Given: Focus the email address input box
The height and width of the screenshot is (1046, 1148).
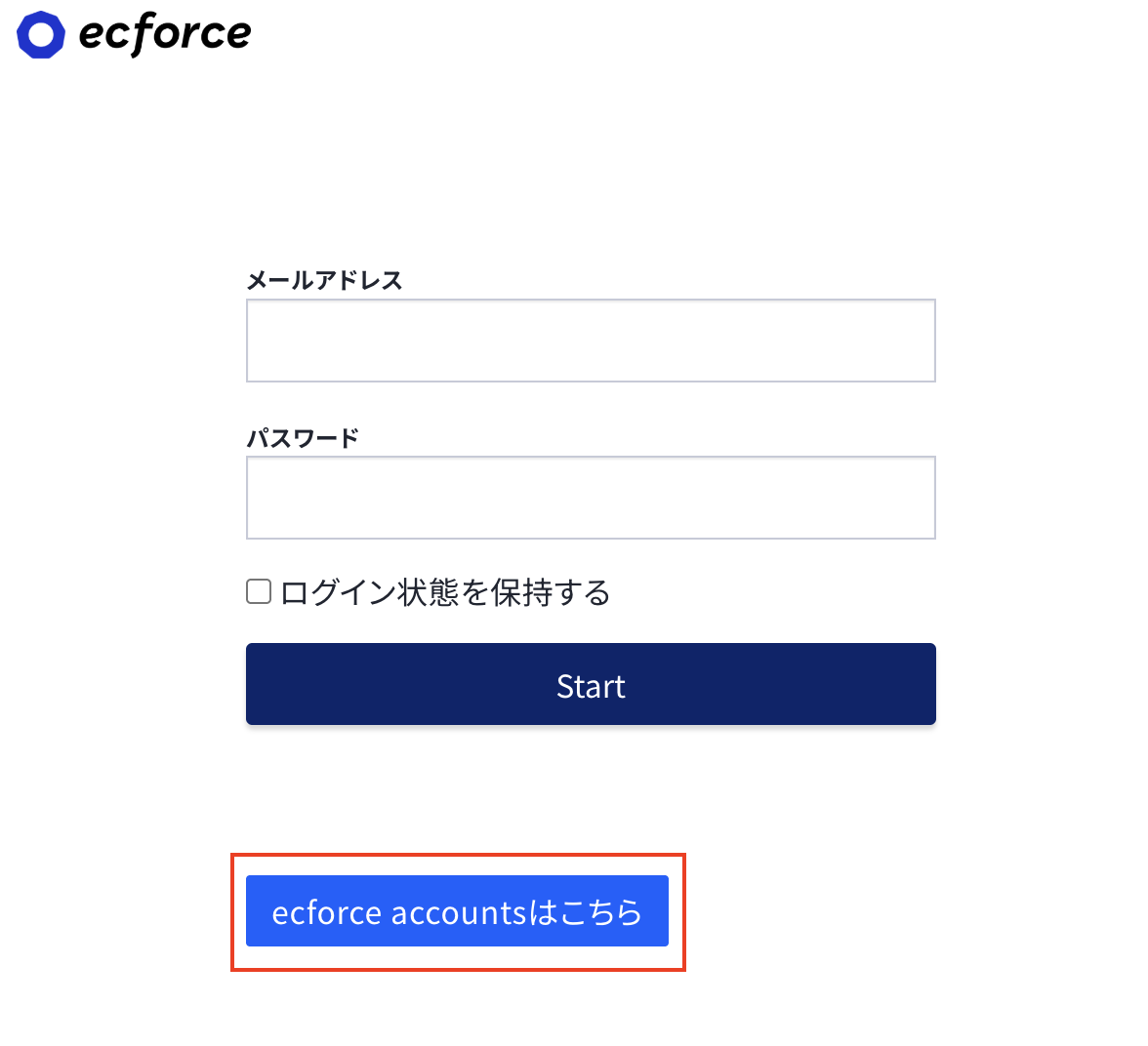Looking at the screenshot, I should 590,340.
